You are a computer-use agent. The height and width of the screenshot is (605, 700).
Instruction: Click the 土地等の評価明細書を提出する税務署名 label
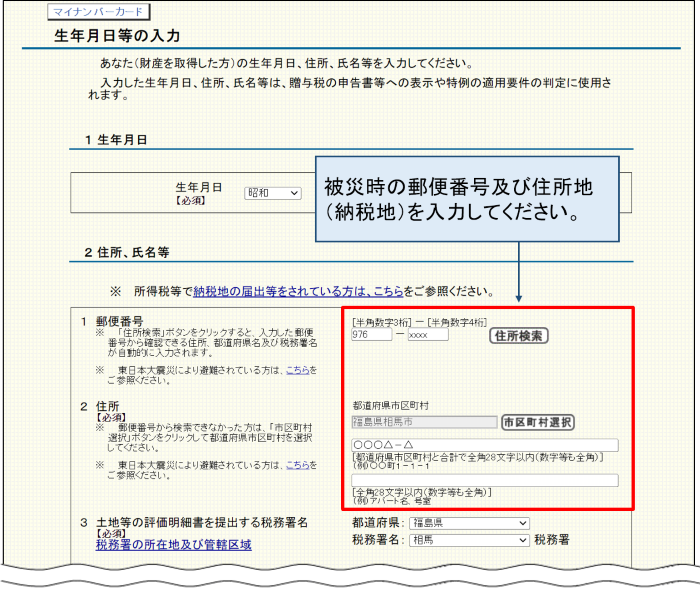(x=202, y=522)
